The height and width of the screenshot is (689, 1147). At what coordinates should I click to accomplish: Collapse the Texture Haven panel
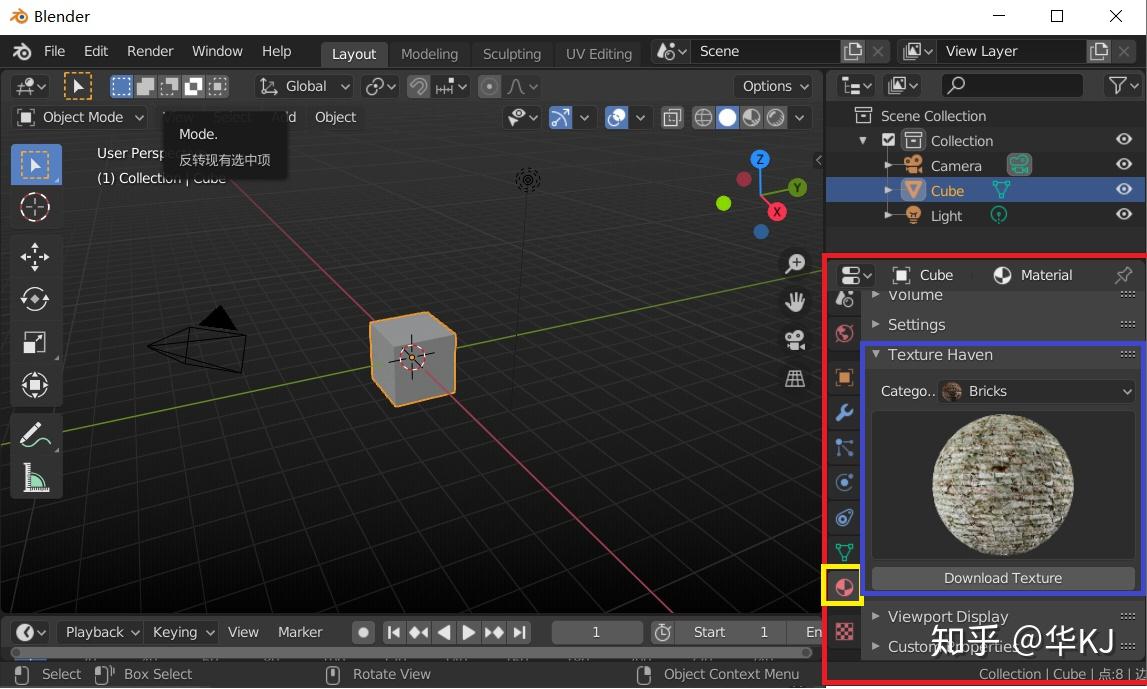click(876, 355)
